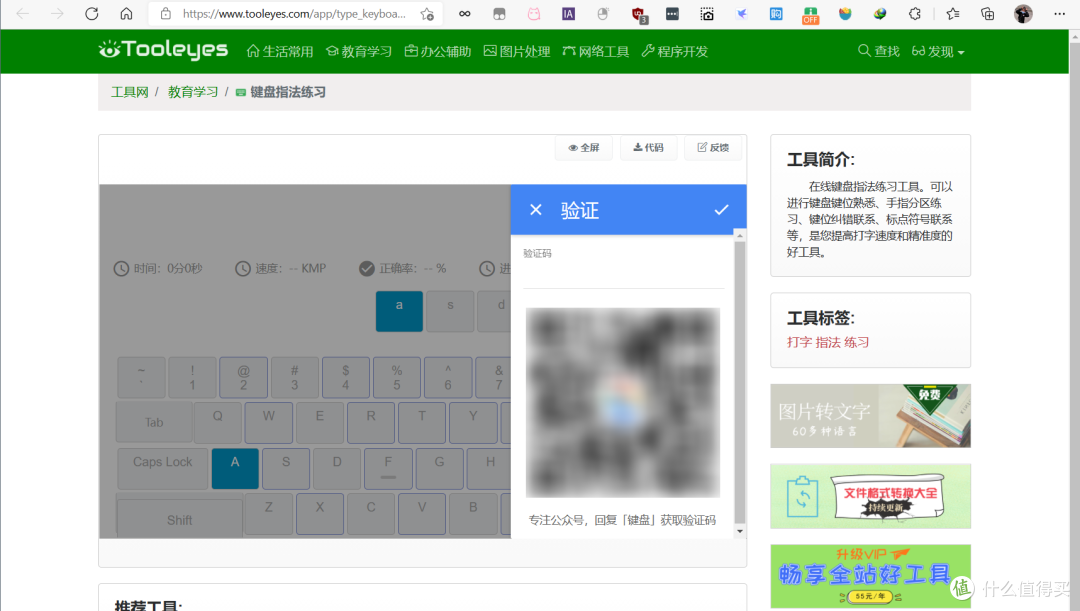This screenshot has width=1080, height=611.
Task: Click the address bar URL
Action: (294, 14)
